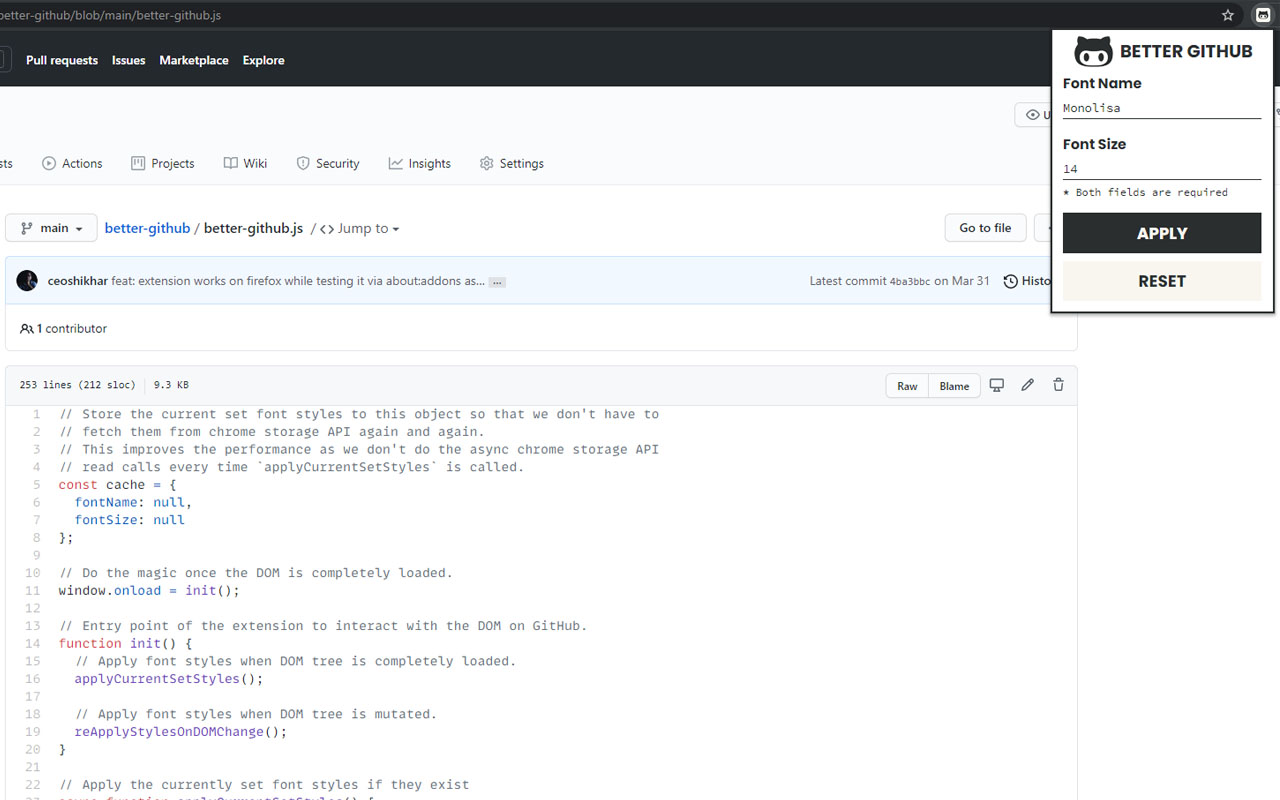The width and height of the screenshot is (1280, 800).
Task: Click the Marketplace menu item
Action: click(193, 60)
